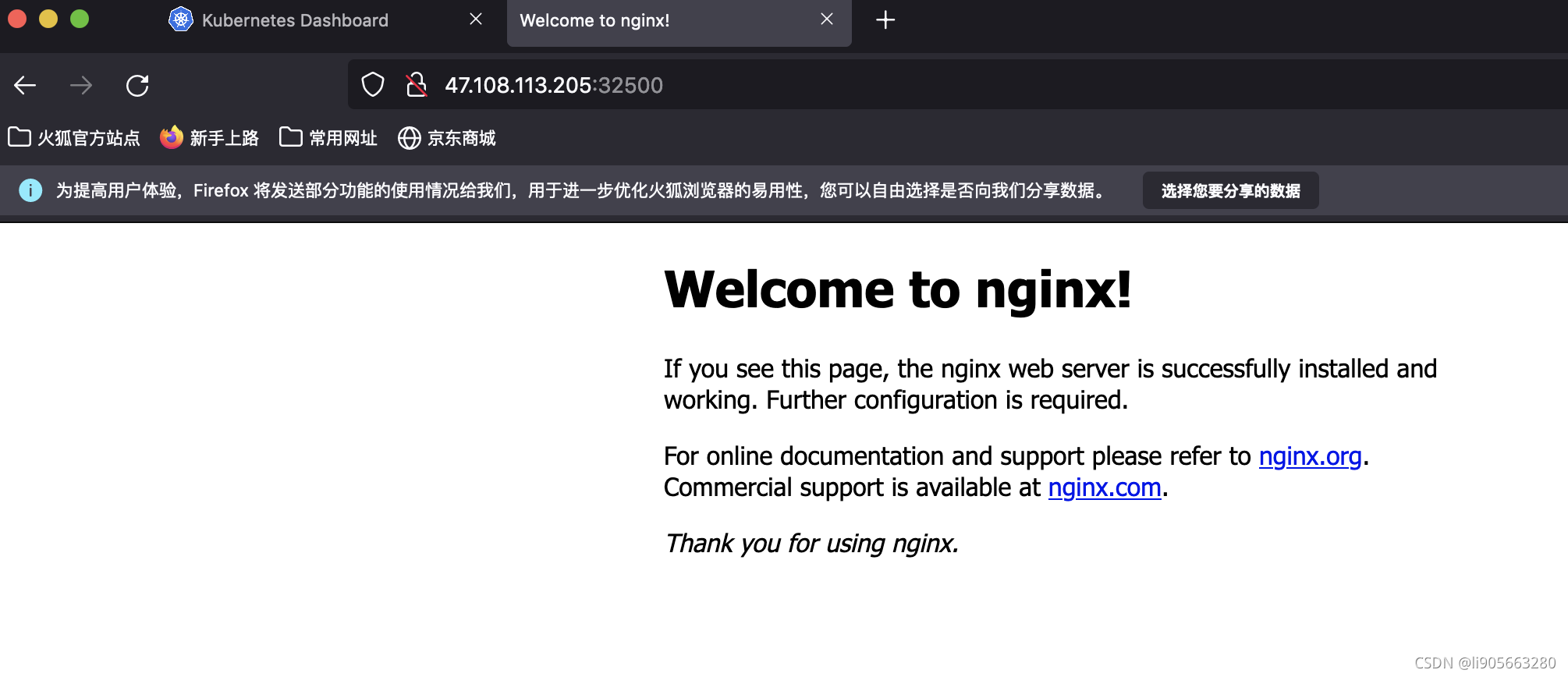
Task: Click the green fullscreen window button
Action: (80, 19)
